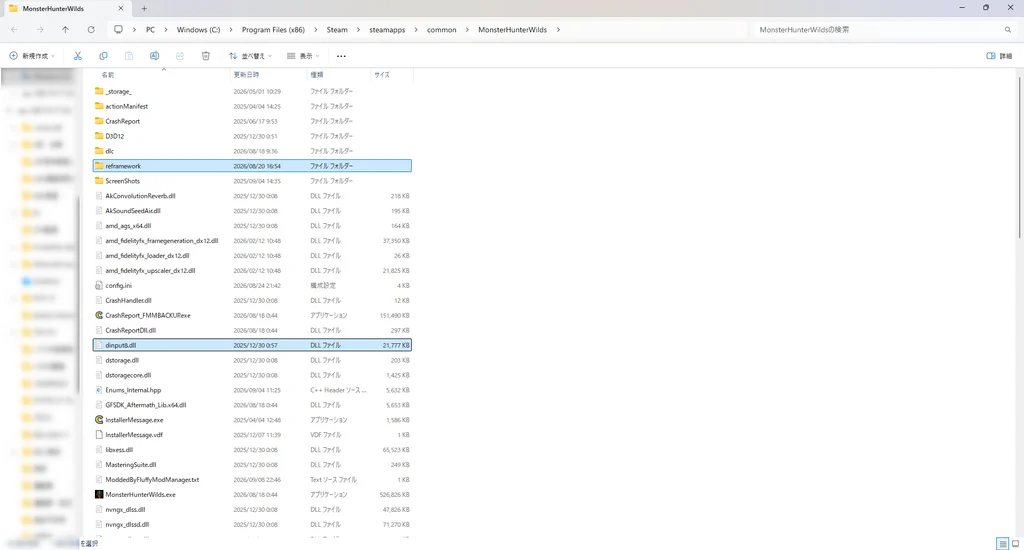Refresh the current folder view
The image size is (1024, 550).
(x=91, y=29)
